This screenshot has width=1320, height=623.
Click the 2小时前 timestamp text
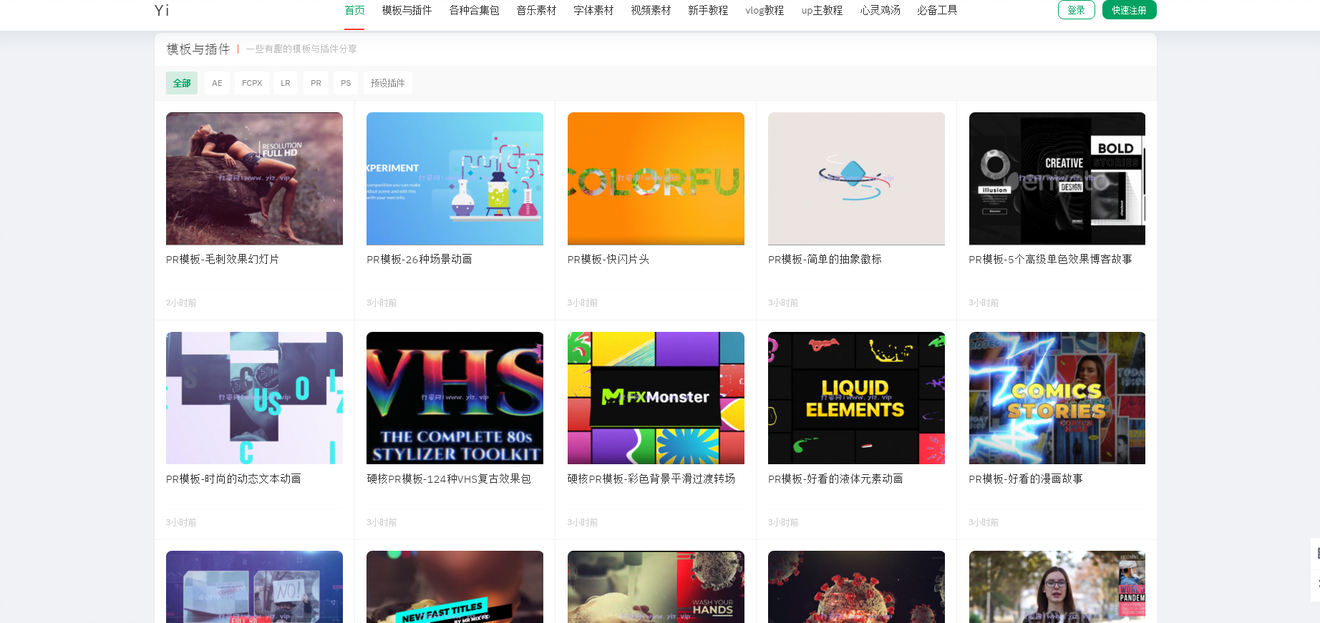[x=181, y=303]
